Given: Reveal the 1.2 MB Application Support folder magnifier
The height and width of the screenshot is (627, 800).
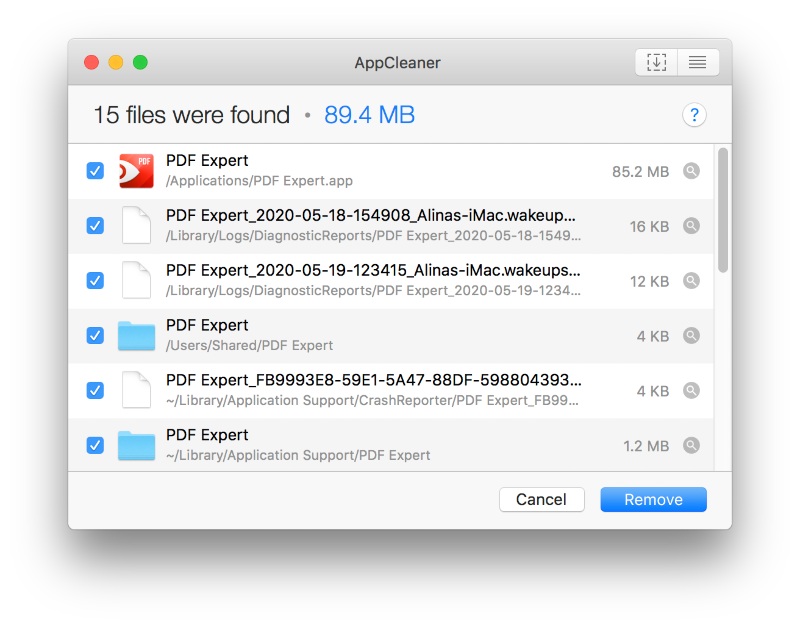Looking at the screenshot, I should tap(691, 445).
